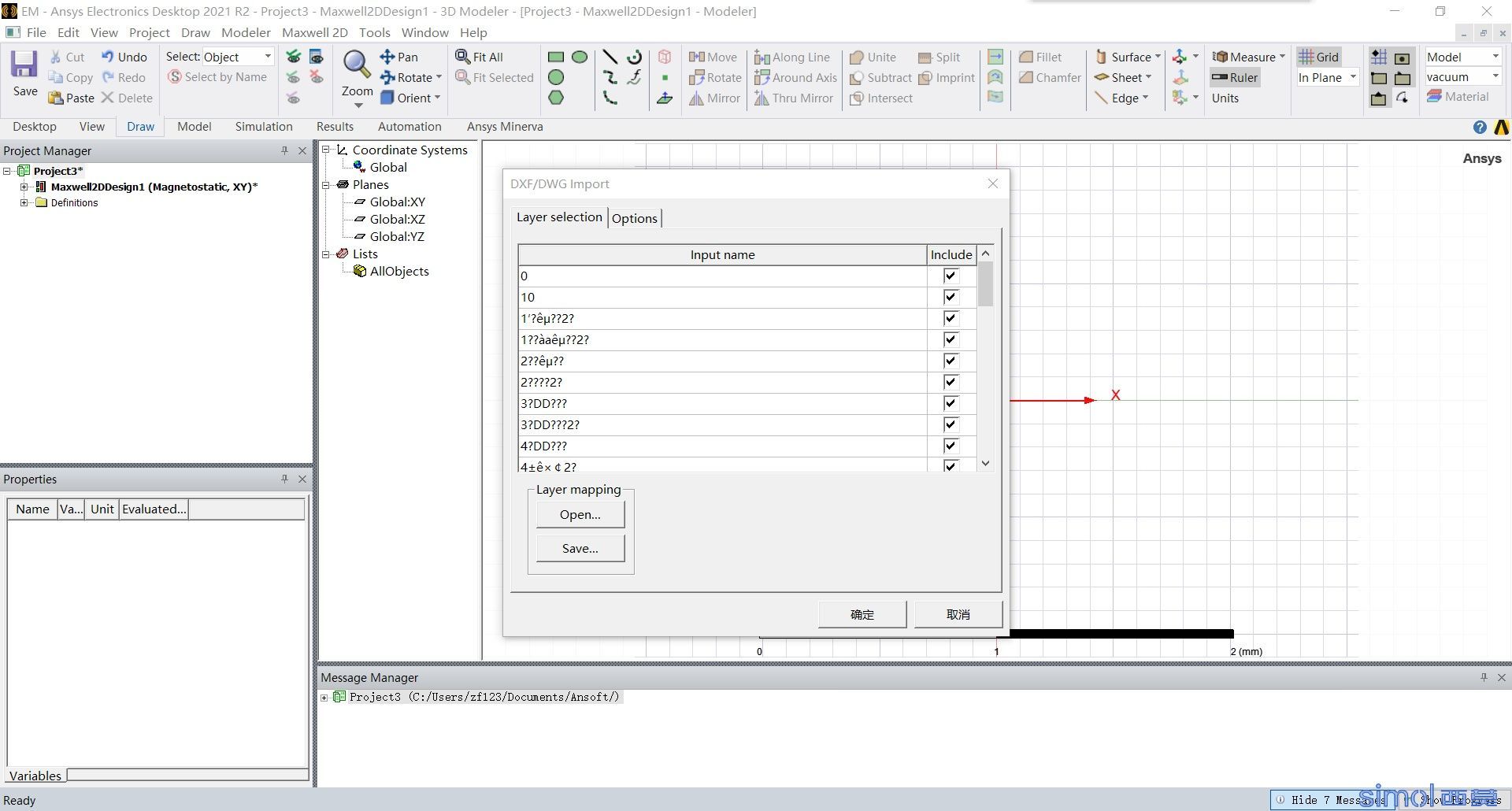Uncheck Include for layer 1'?êµ??2?
This screenshot has height=811, width=1512.
(951, 318)
